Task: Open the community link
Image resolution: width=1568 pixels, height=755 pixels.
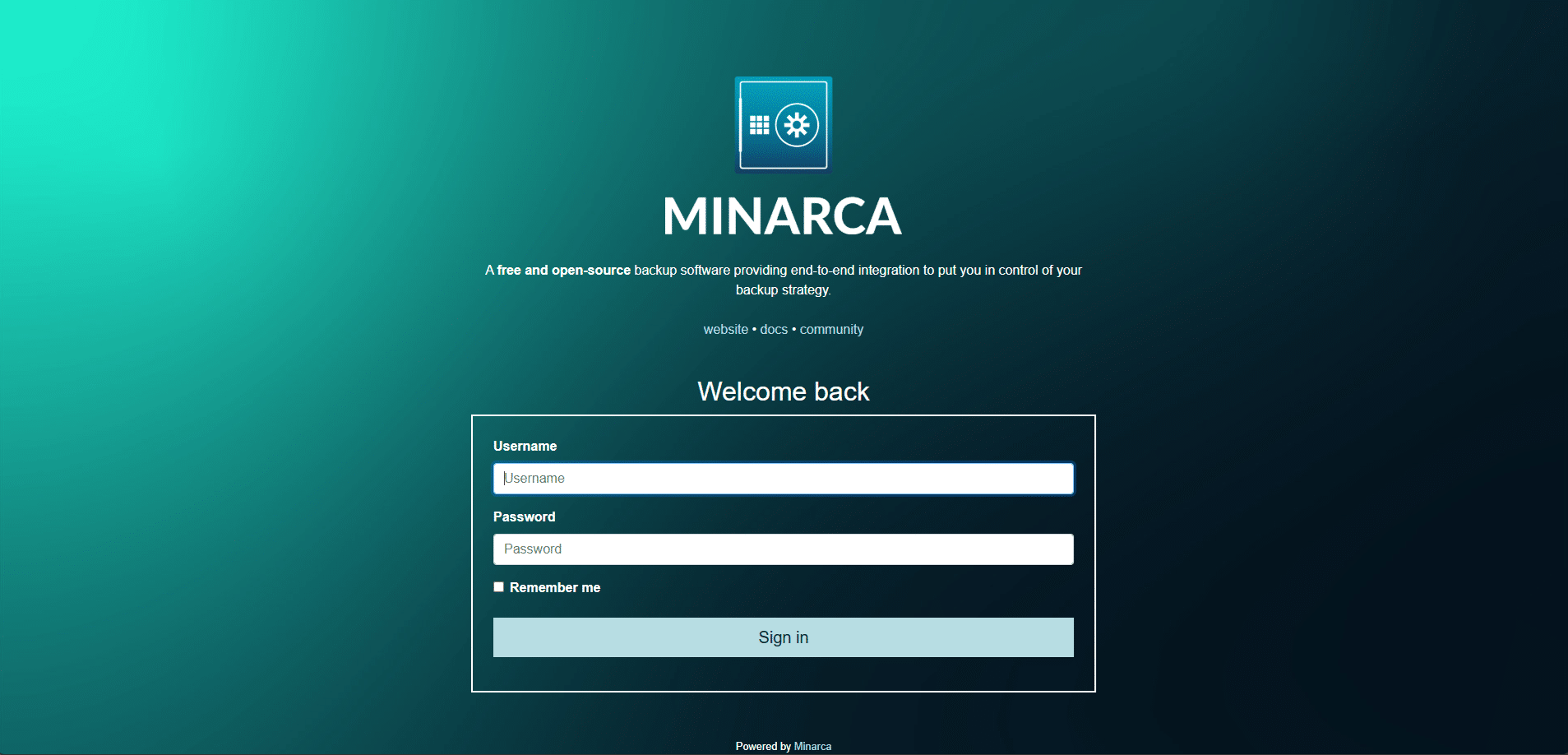Action: (831, 329)
